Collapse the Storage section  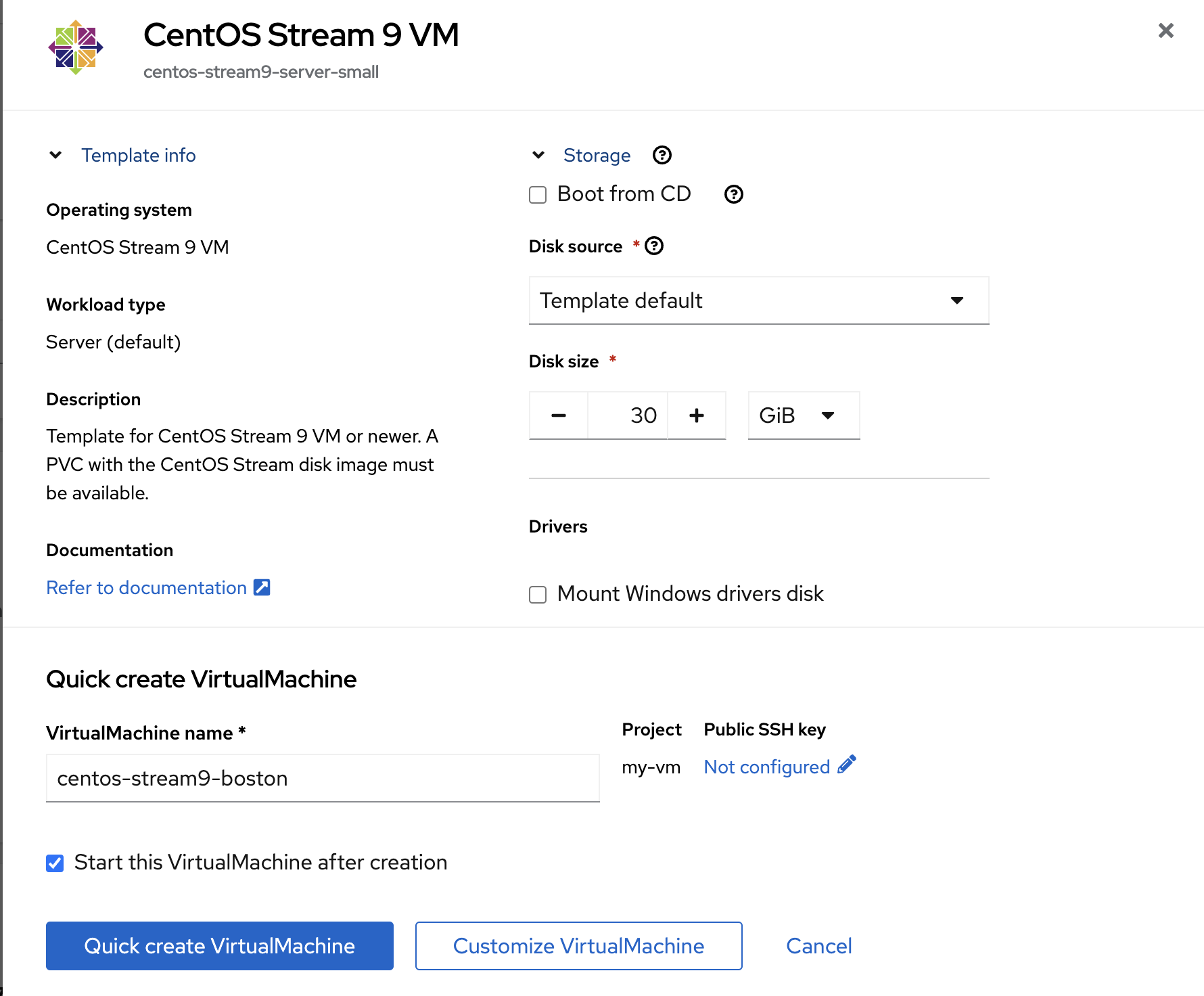click(538, 156)
